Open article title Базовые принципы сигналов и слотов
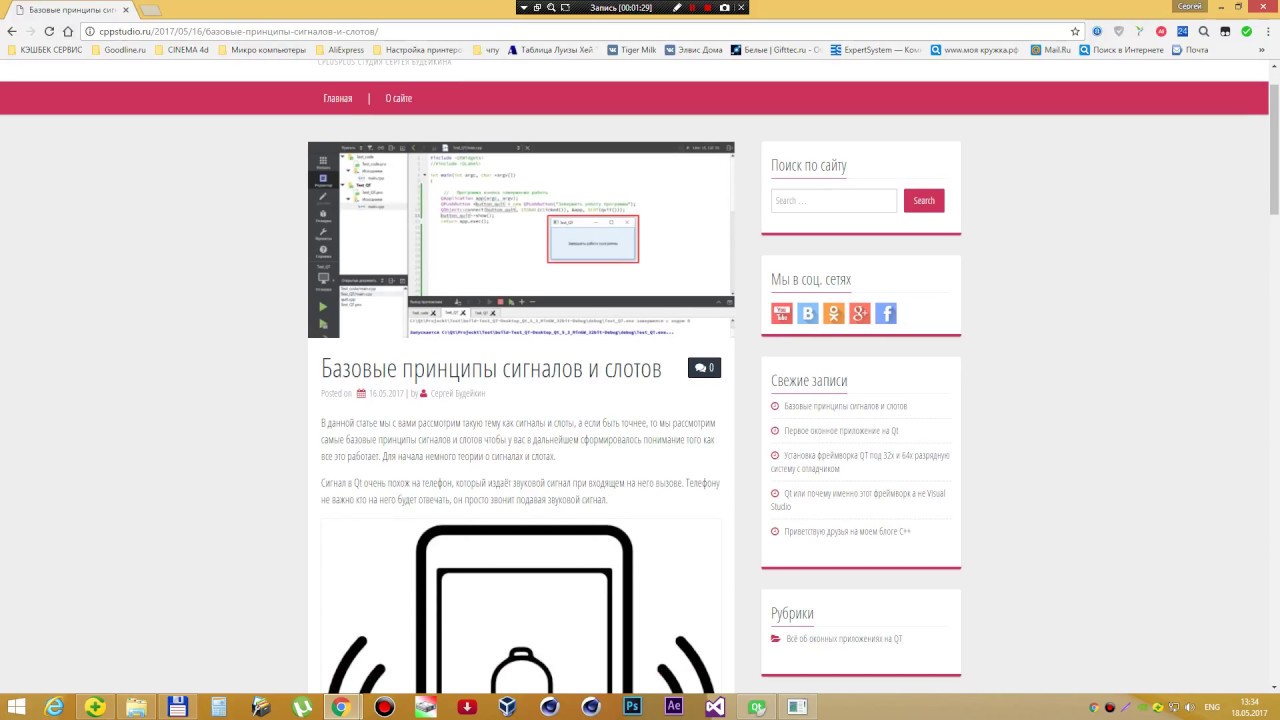 pyautogui.click(x=491, y=369)
